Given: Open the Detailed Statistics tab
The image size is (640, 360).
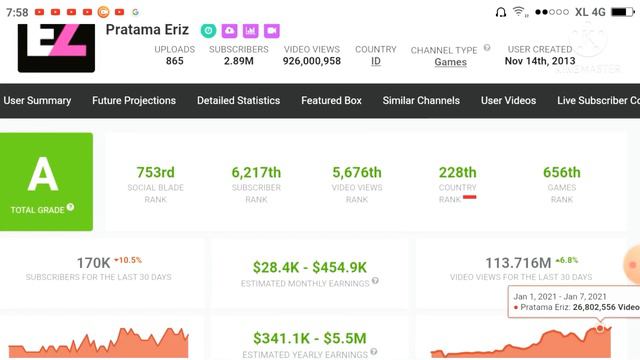Looking at the screenshot, I should (238, 100).
